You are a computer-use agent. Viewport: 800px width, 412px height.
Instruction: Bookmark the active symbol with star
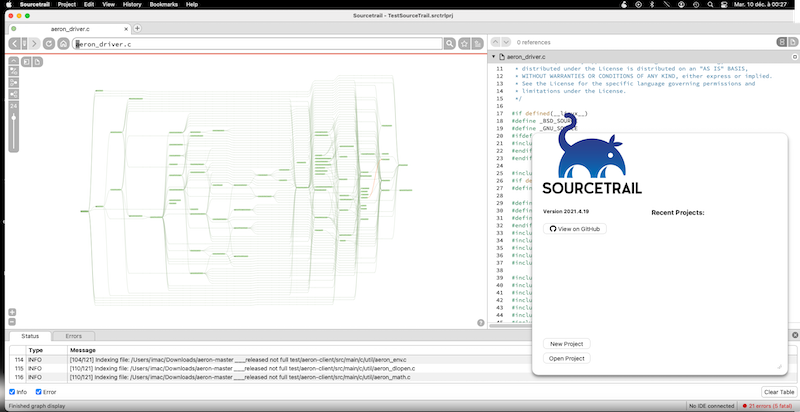(x=464, y=44)
